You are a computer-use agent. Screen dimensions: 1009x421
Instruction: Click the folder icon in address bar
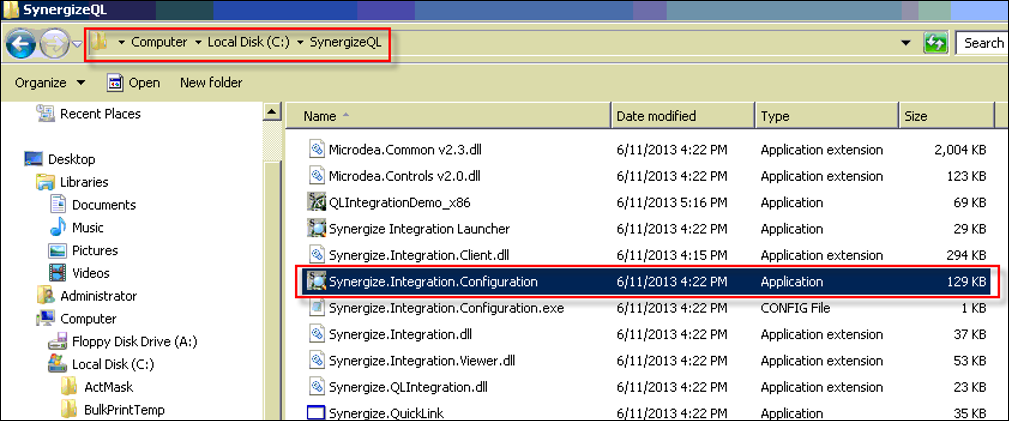click(98, 43)
